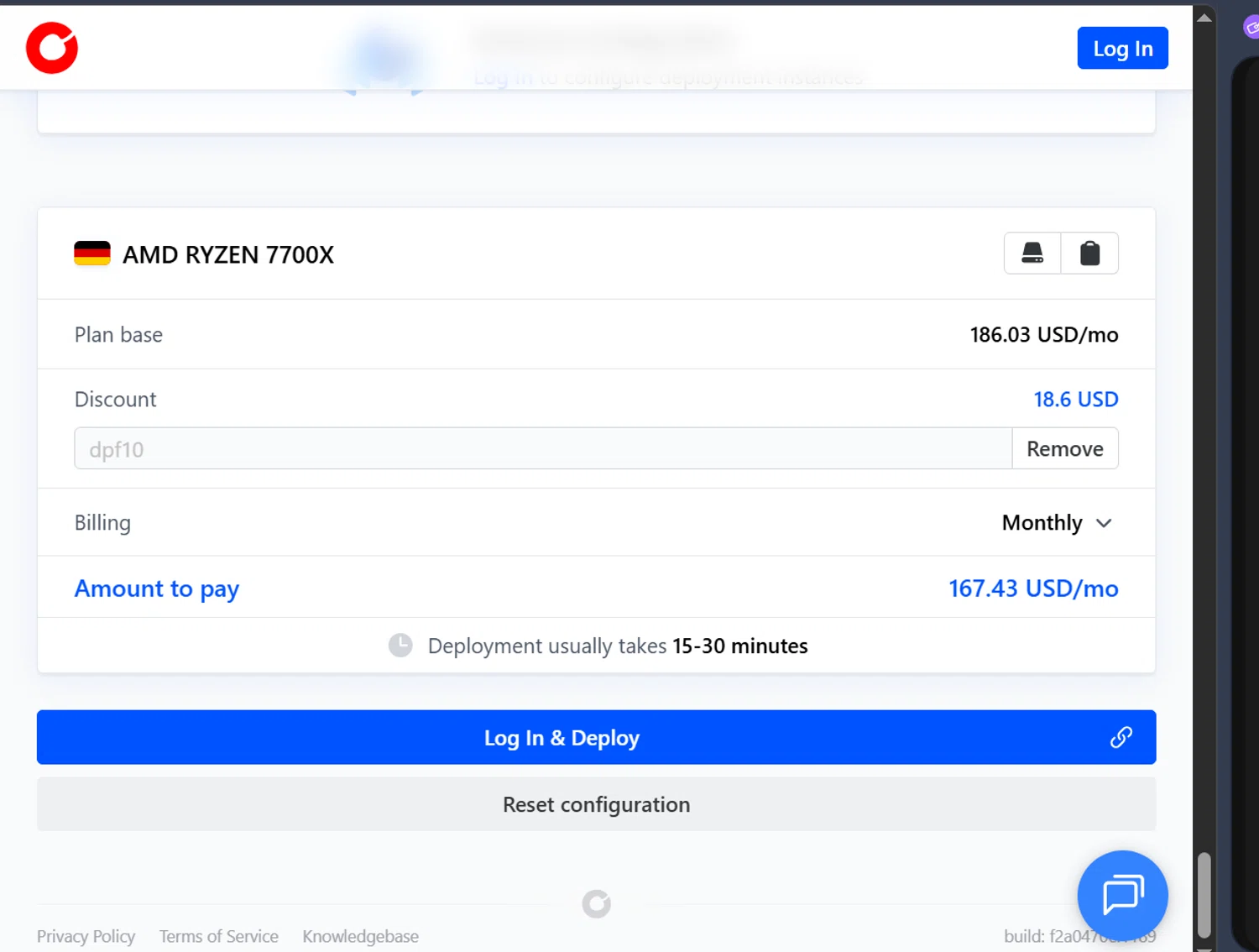Click the German flag icon
The width and height of the screenshot is (1259, 952).
(x=92, y=254)
